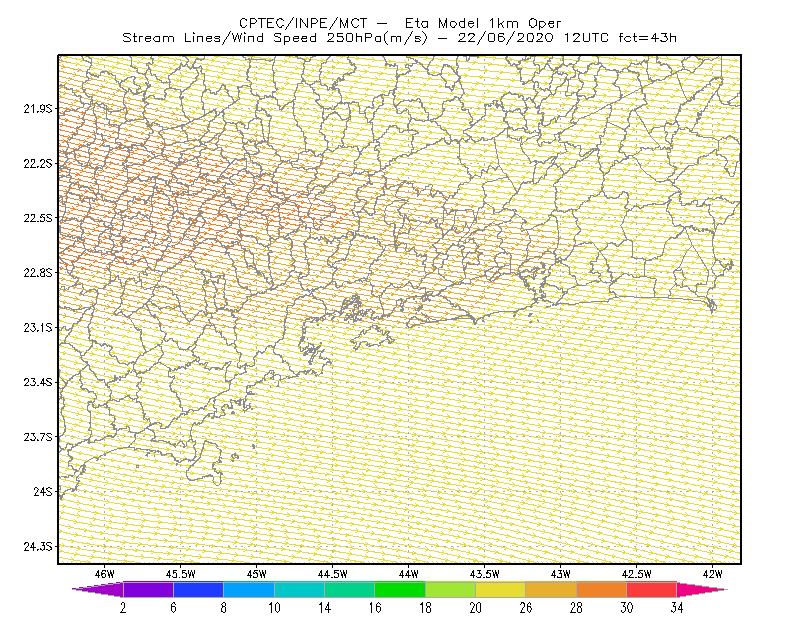Click the colorbar value '16'
Viewport: 800px width, 618px height.
pos(375,608)
